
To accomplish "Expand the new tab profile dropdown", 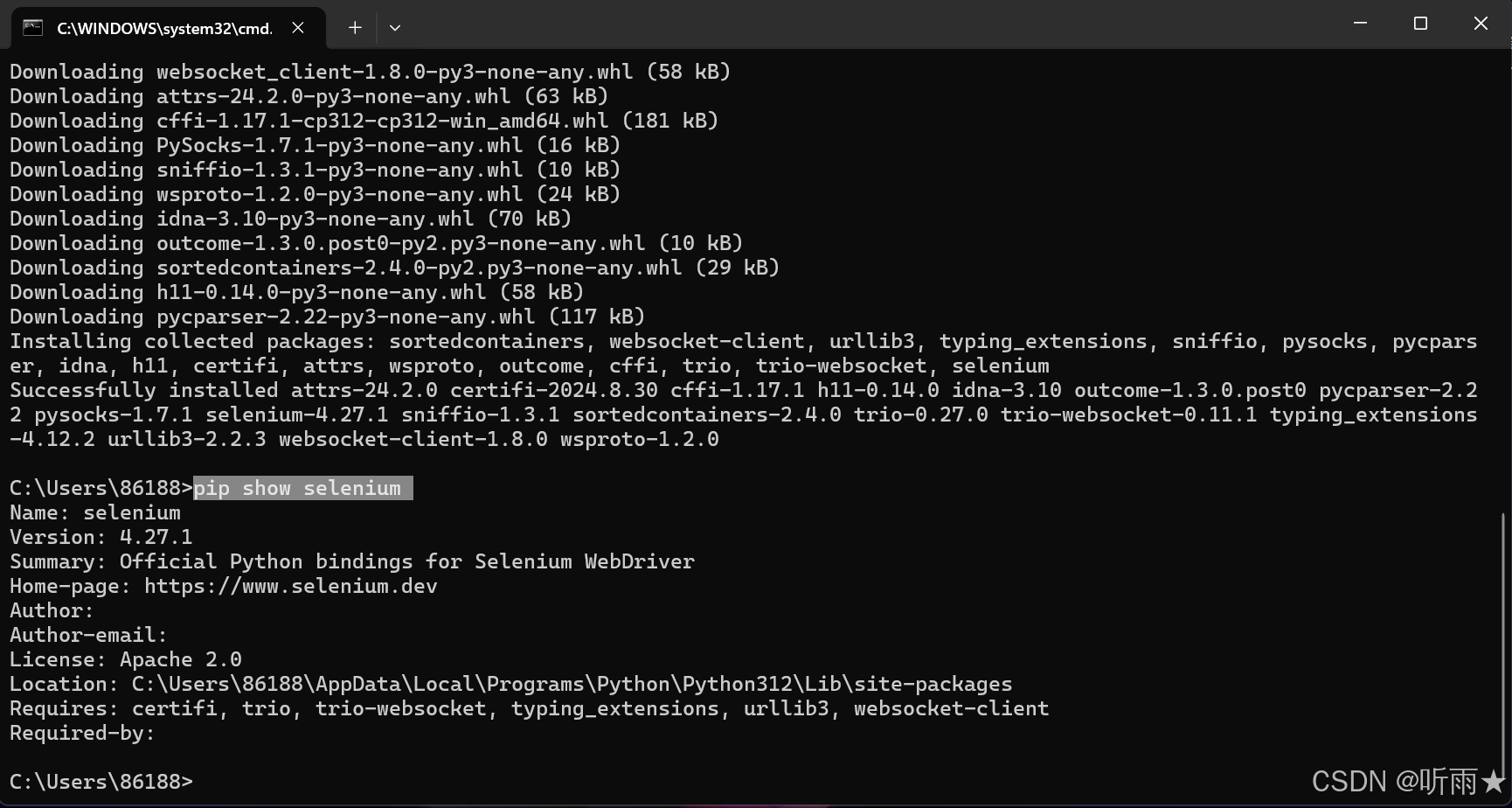I will tap(395, 28).
